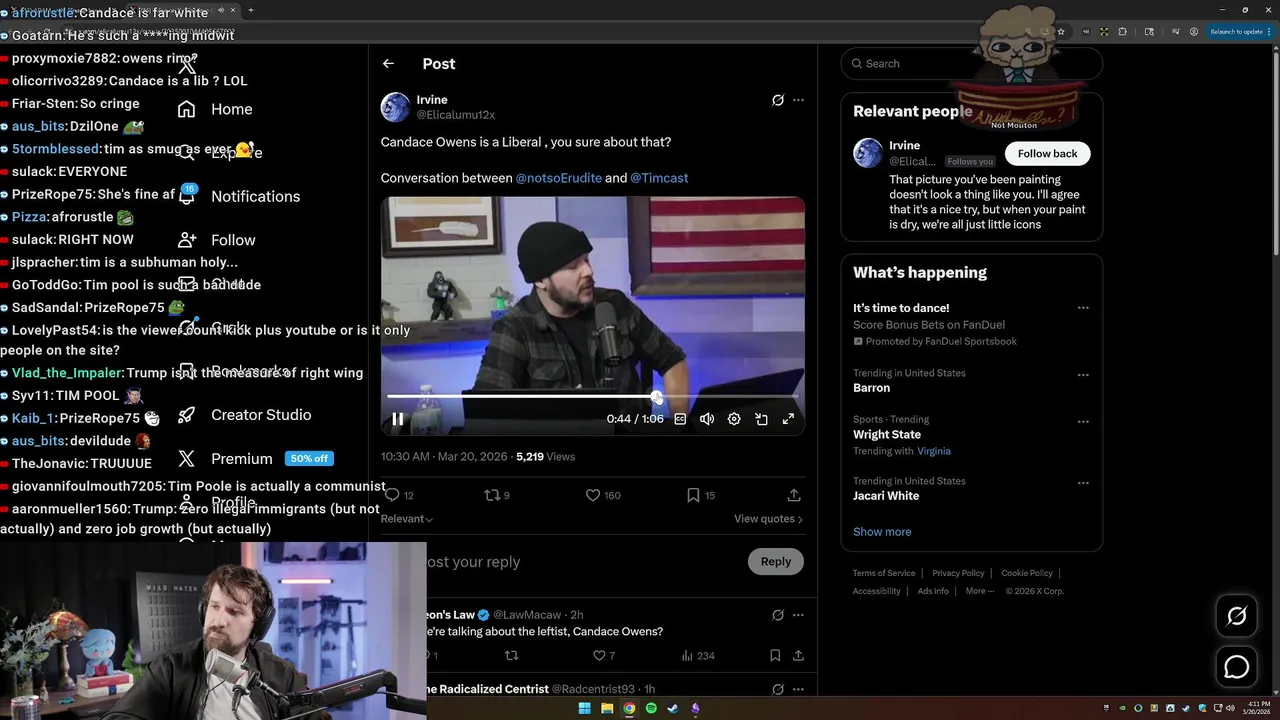The height and width of the screenshot is (720, 1280).
Task: Bookmark the LawMacaw reply
Action: [x=775, y=656]
